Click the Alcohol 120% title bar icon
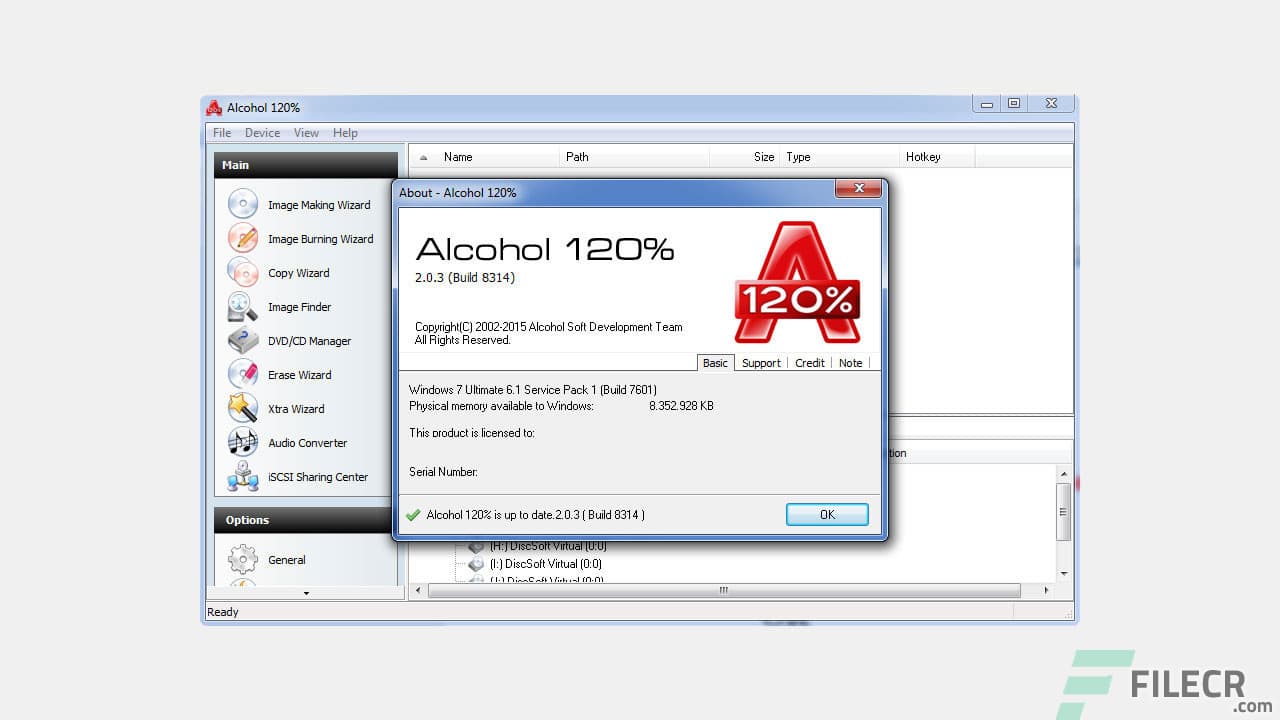 [x=214, y=107]
